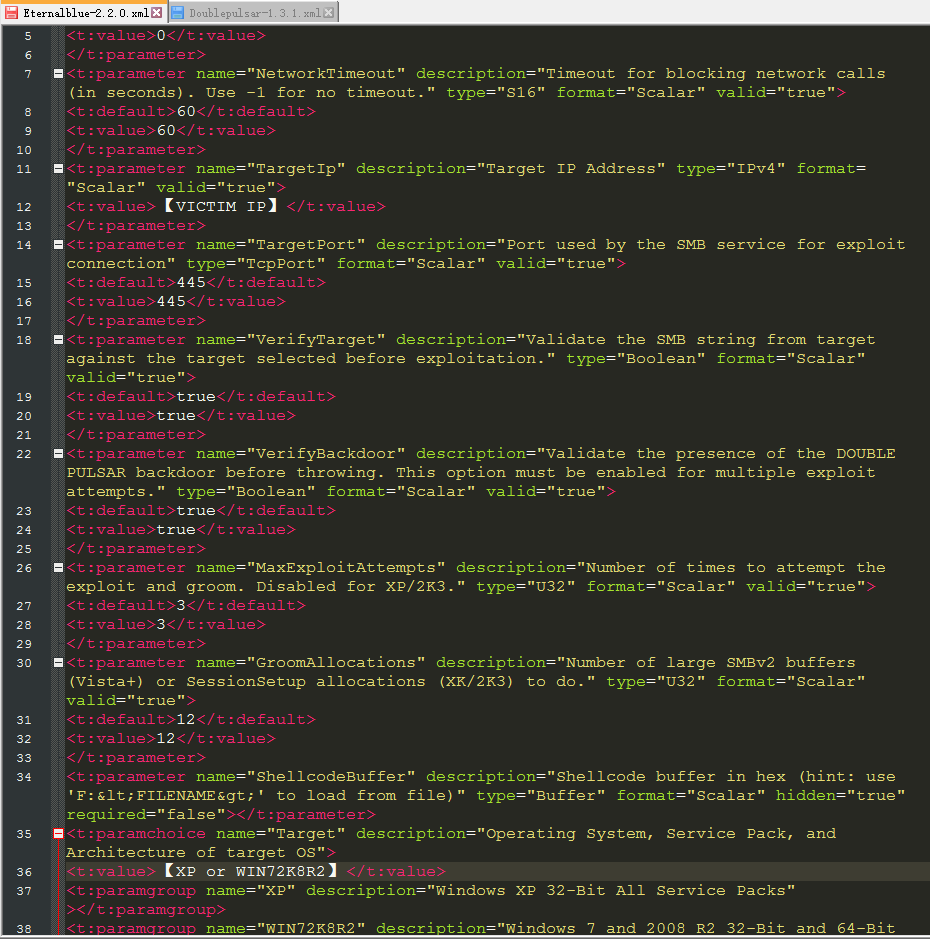Click line number 36 in the margin
Viewport: 930px width, 939px height.
click(x=24, y=872)
